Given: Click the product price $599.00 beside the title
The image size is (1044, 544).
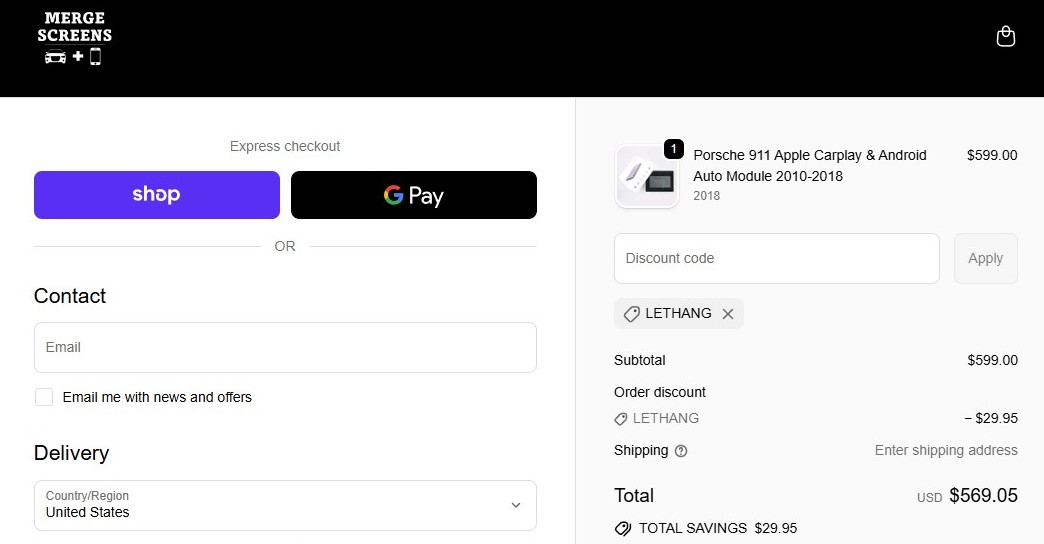Looking at the screenshot, I should pos(992,155).
